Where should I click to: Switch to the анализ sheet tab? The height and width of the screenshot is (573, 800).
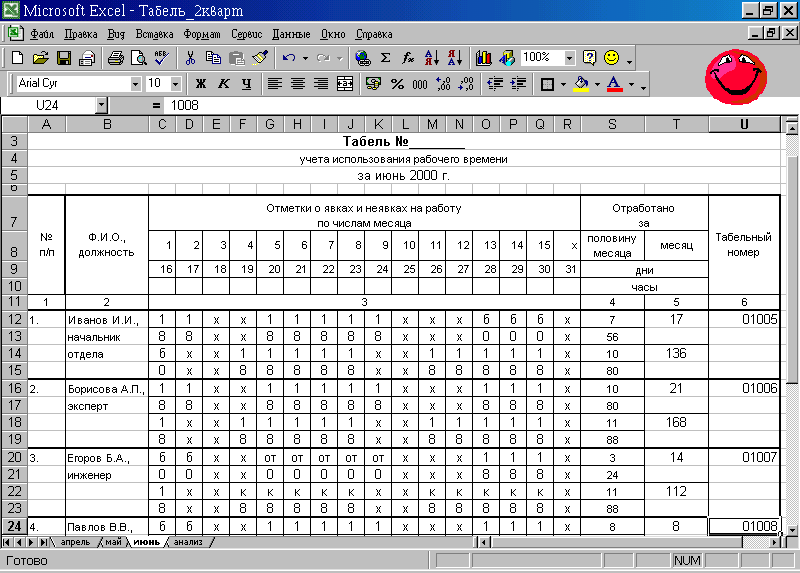188,542
